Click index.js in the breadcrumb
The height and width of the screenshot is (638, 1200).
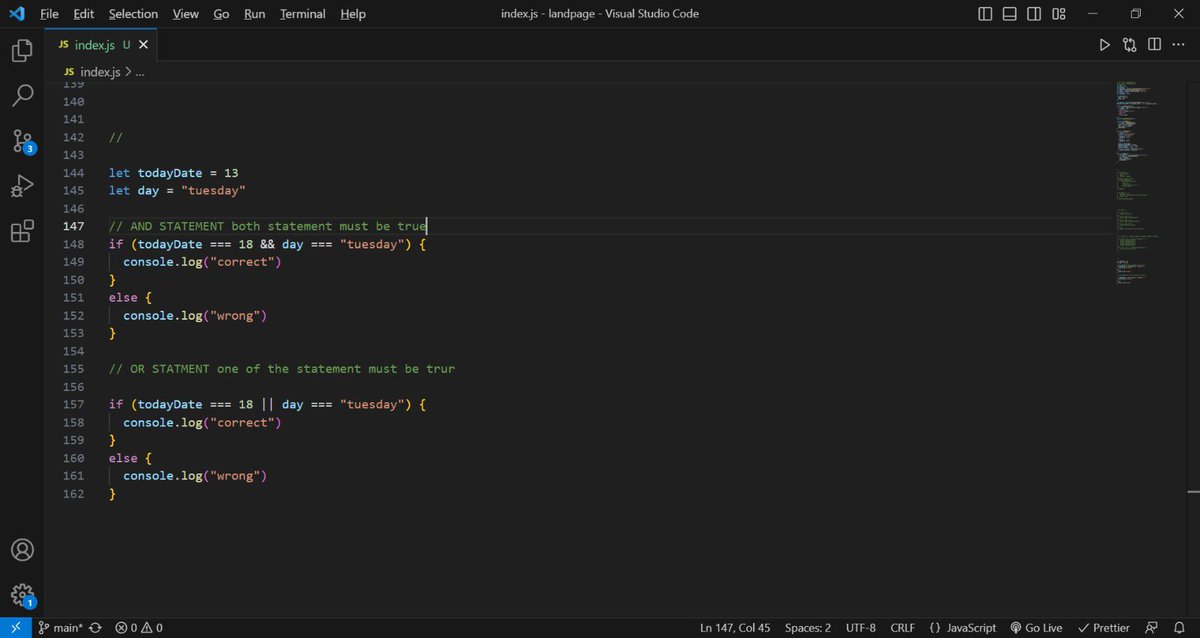(100, 73)
